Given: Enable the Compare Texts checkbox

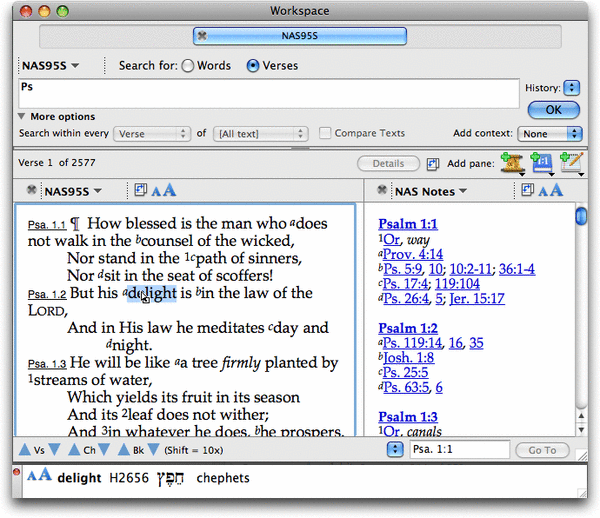Looking at the screenshot, I should pyautogui.click(x=326, y=133).
